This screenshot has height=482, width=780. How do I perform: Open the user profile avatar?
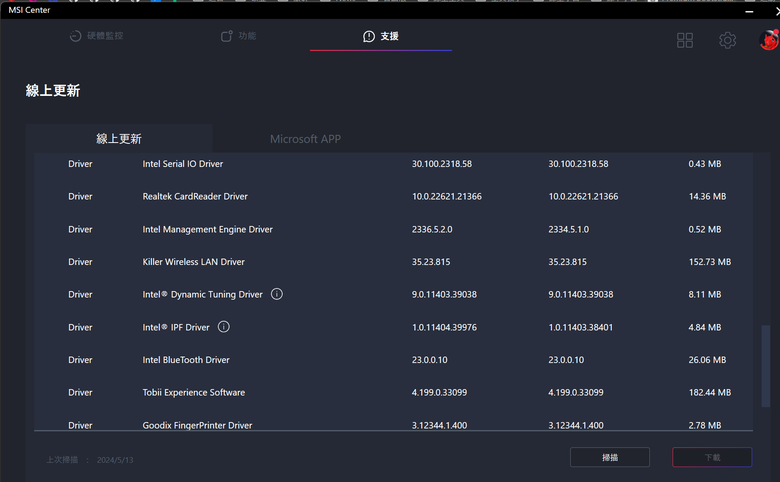tap(769, 40)
